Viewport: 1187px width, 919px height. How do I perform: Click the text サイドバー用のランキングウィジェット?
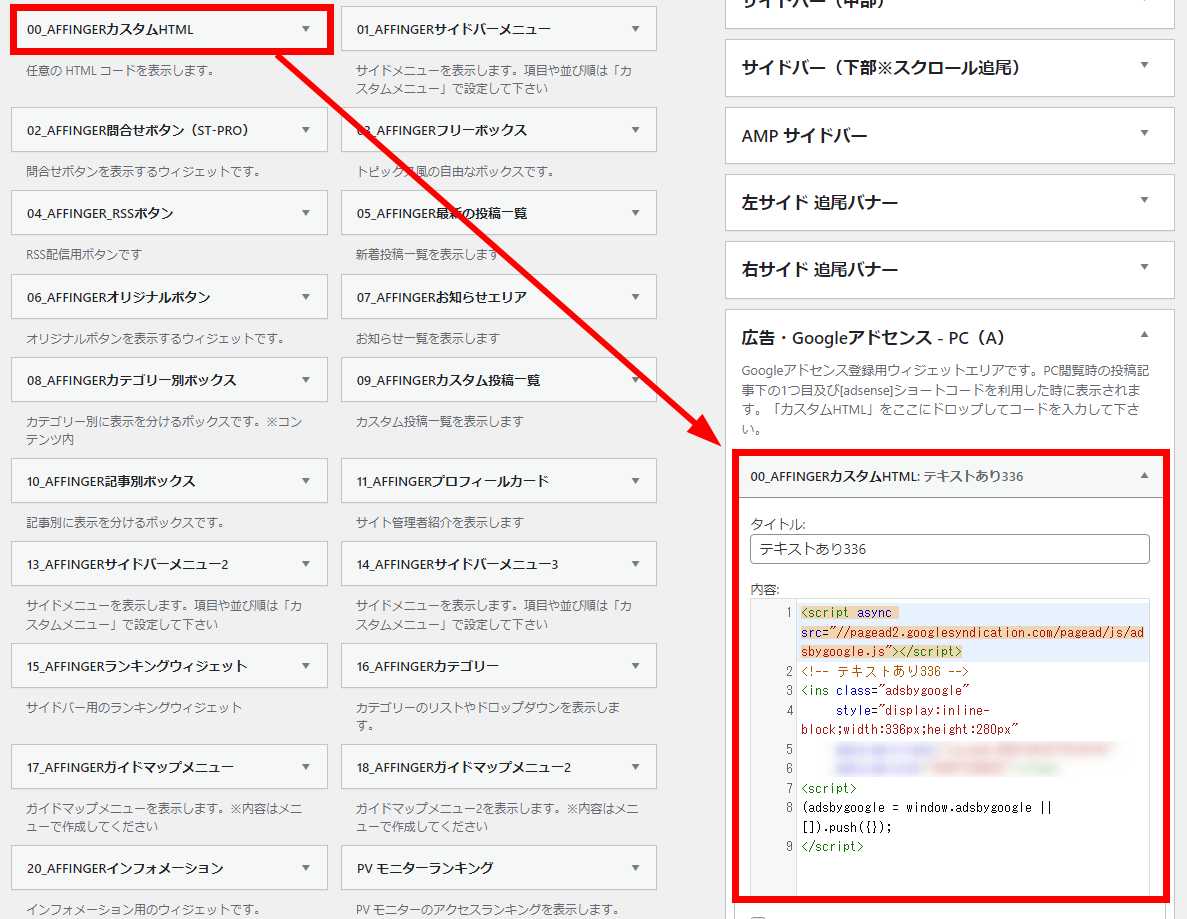[134, 707]
